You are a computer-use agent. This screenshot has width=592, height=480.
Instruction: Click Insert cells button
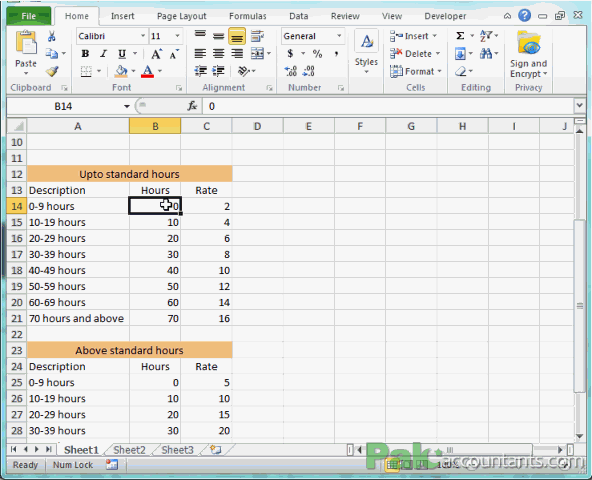(x=413, y=36)
